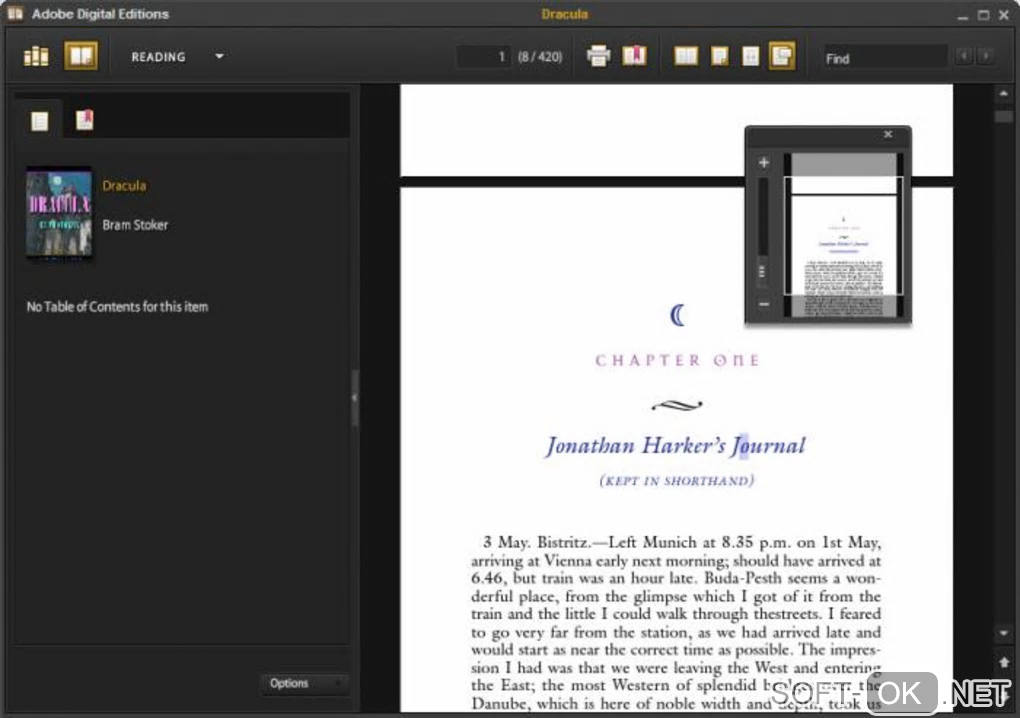
Task: Select fit width view icon
Action: click(x=750, y=57)
